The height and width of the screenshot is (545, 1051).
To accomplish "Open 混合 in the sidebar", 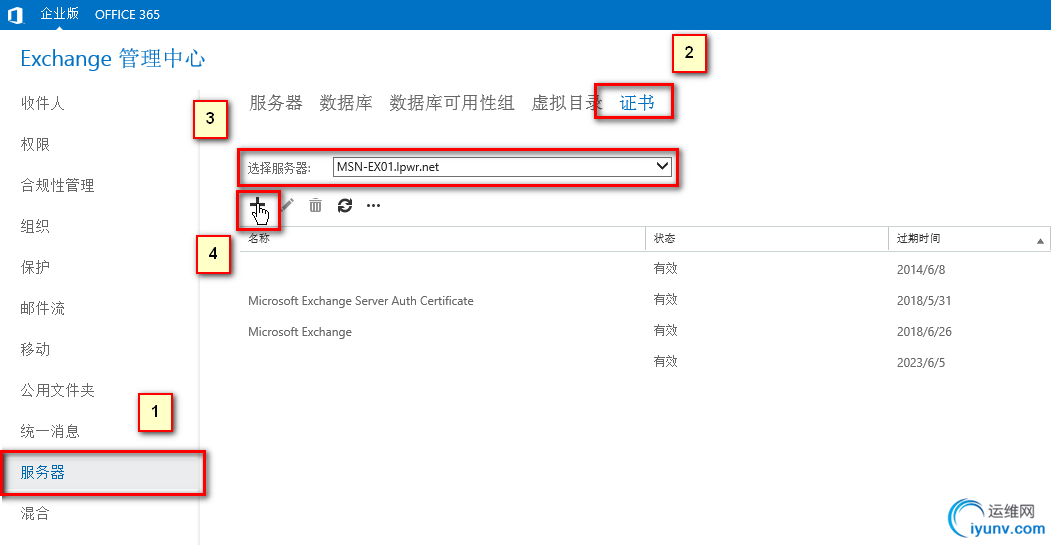I will (x=35, y=513).
